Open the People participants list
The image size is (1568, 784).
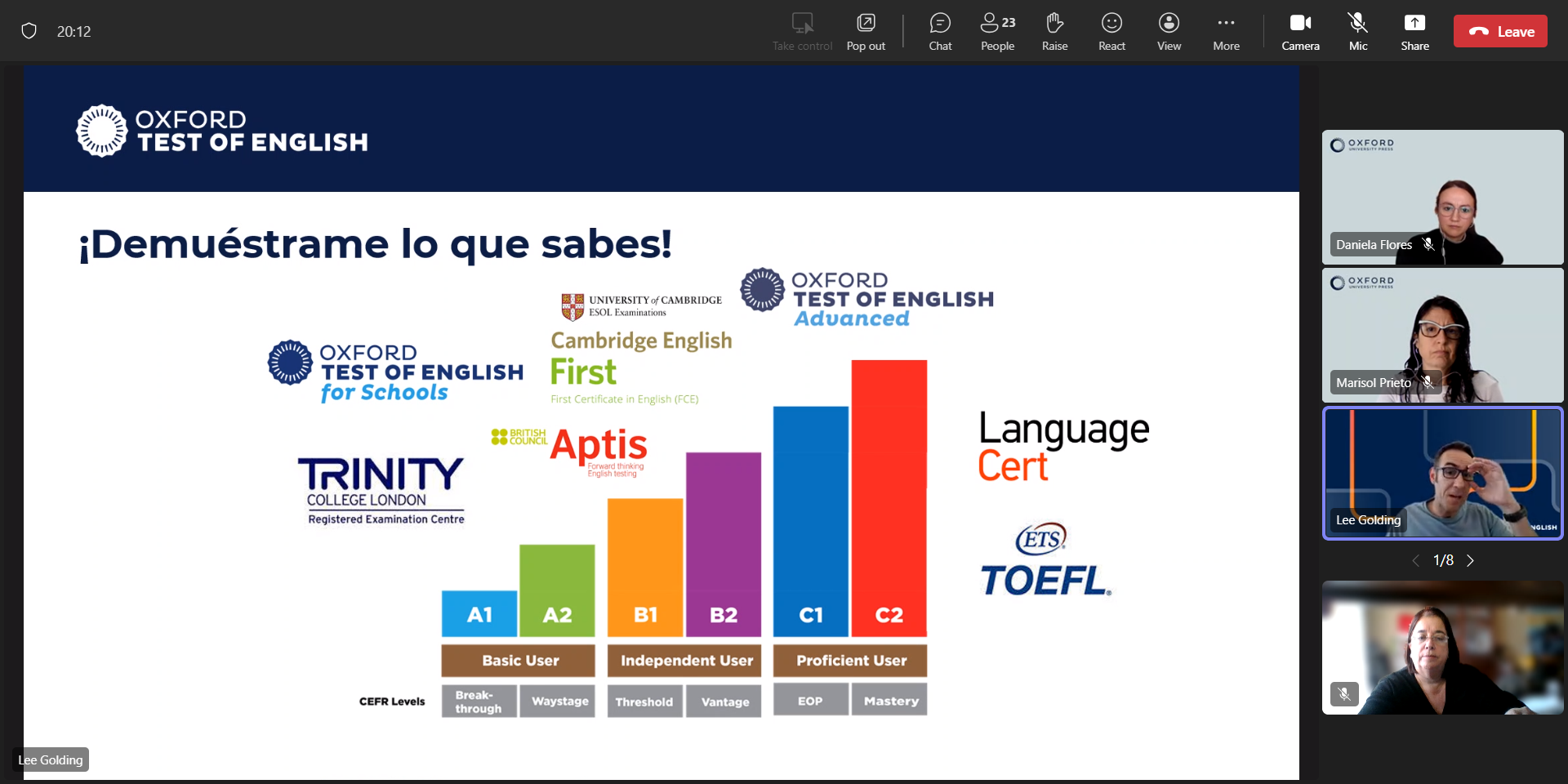pos(997,32)
